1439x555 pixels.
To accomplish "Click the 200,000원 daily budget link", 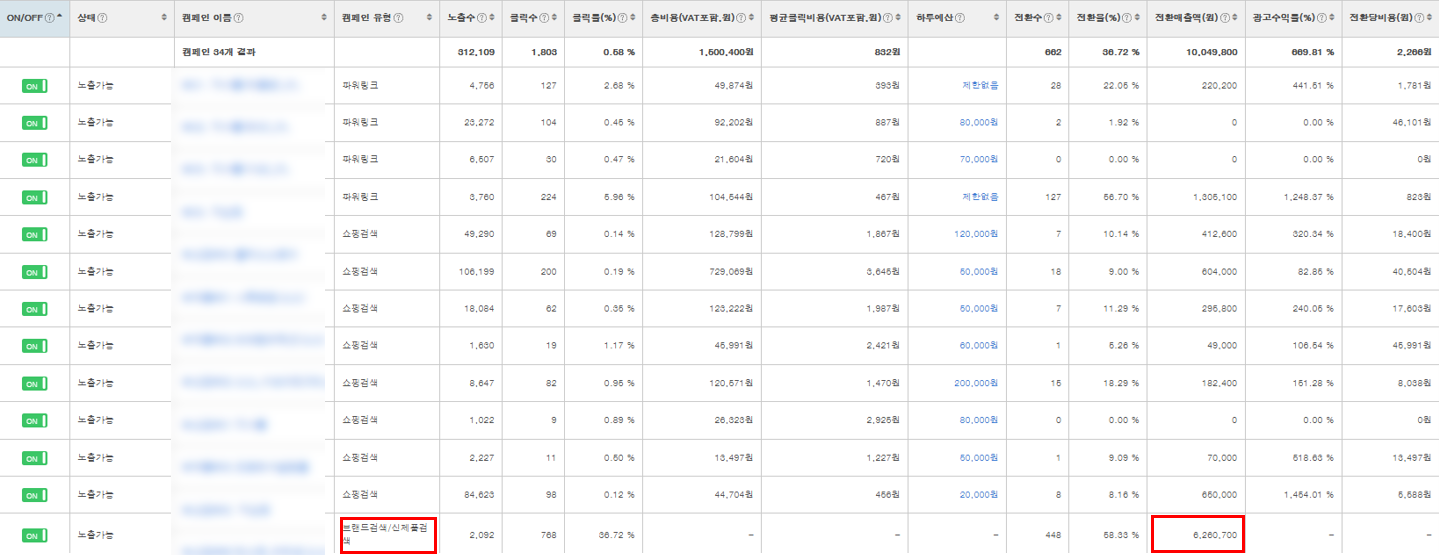I will pyautogui.click(x=976, y=383).
